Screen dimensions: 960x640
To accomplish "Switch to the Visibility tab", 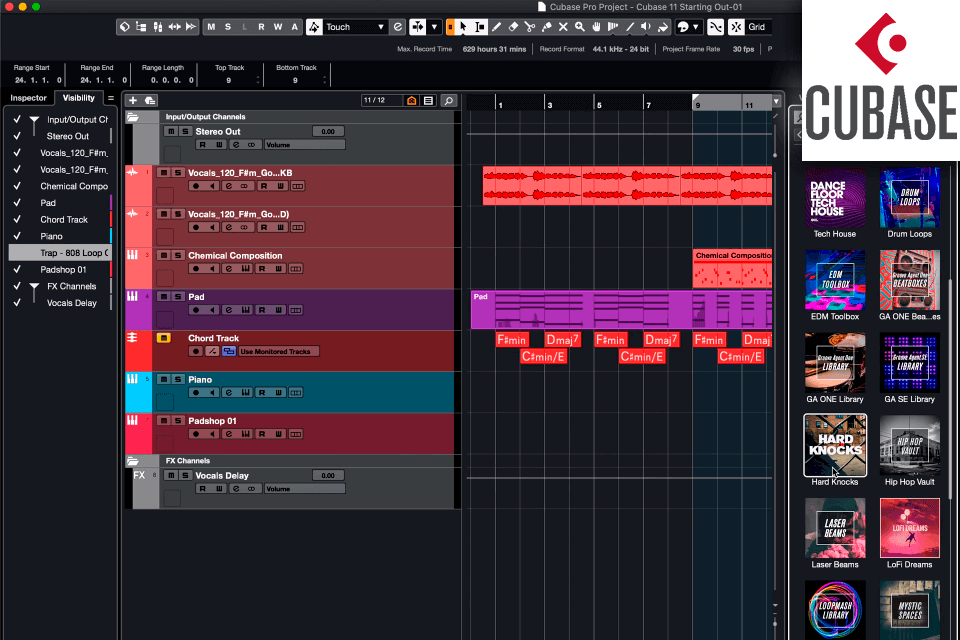I will 78,98.
